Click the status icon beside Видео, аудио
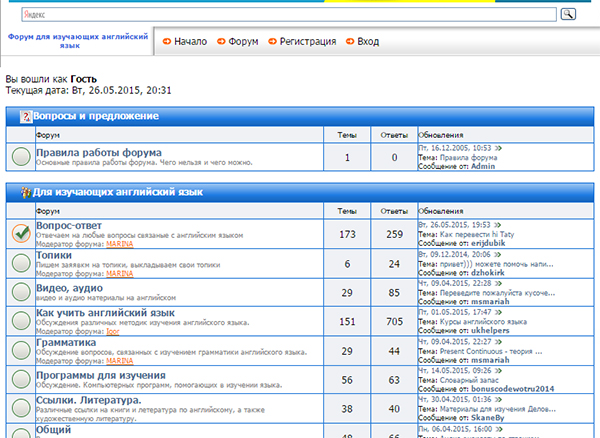 click(x=20, y=291)
